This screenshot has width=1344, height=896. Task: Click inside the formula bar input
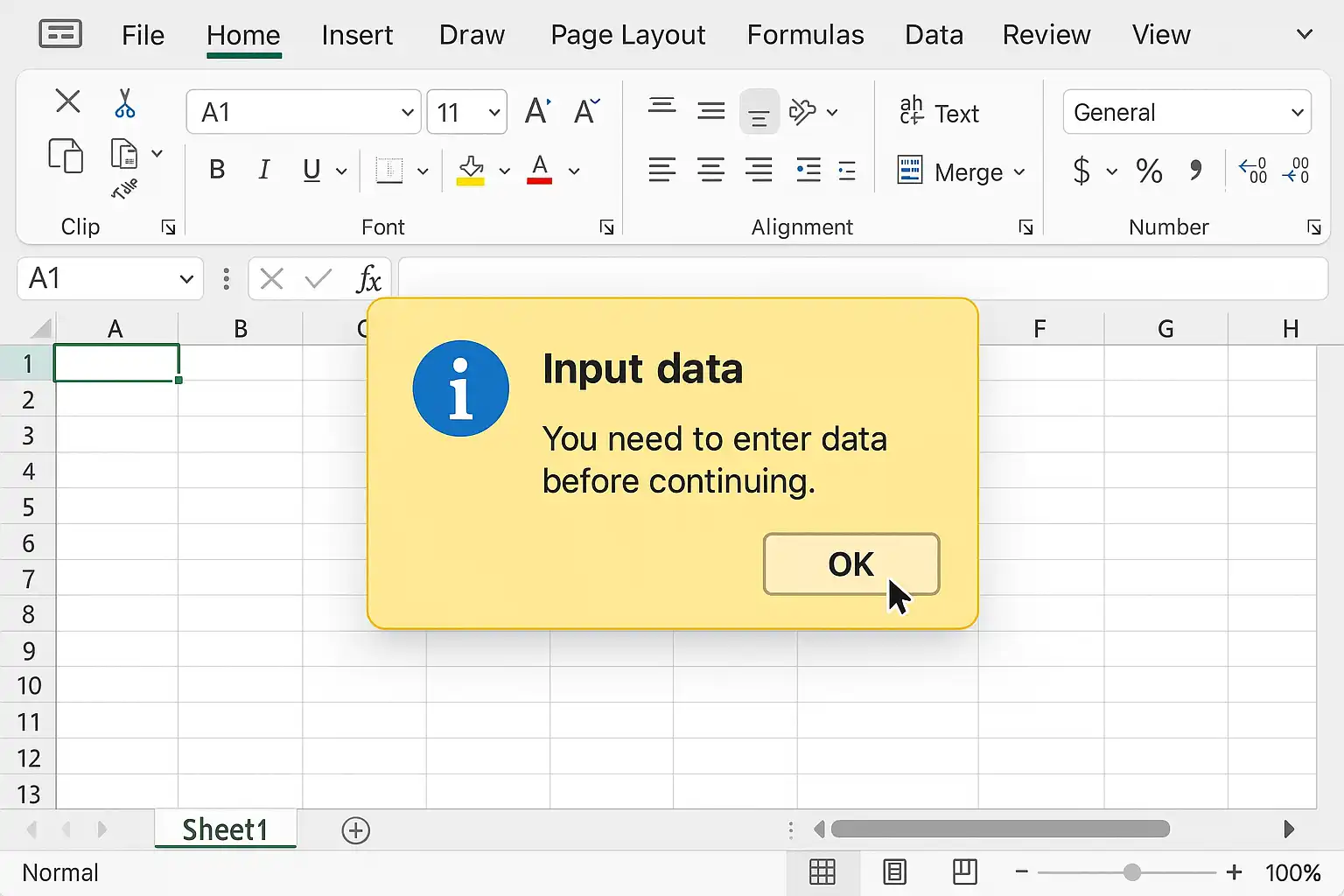click(862, 279)
